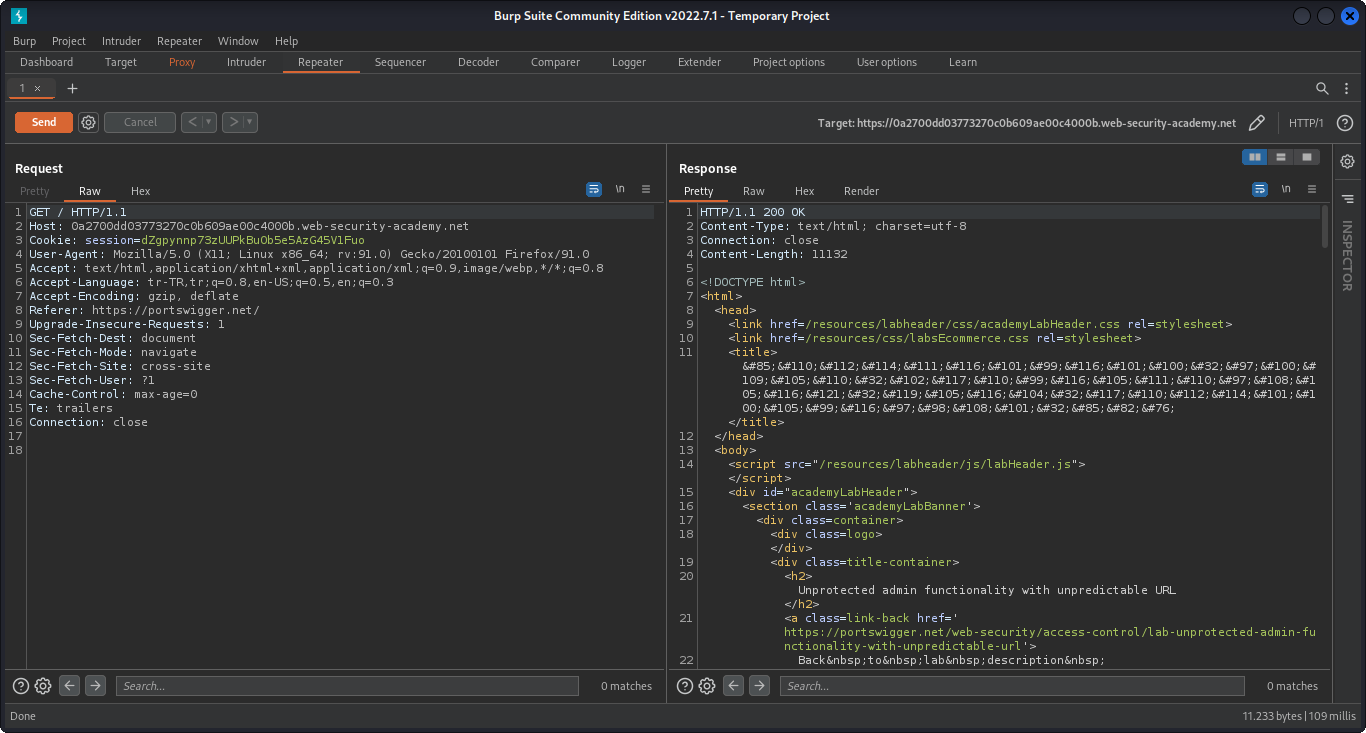Open the User options tab
Image resolution: width=1366 pixels, height=733 pixels.
point(886,62)
